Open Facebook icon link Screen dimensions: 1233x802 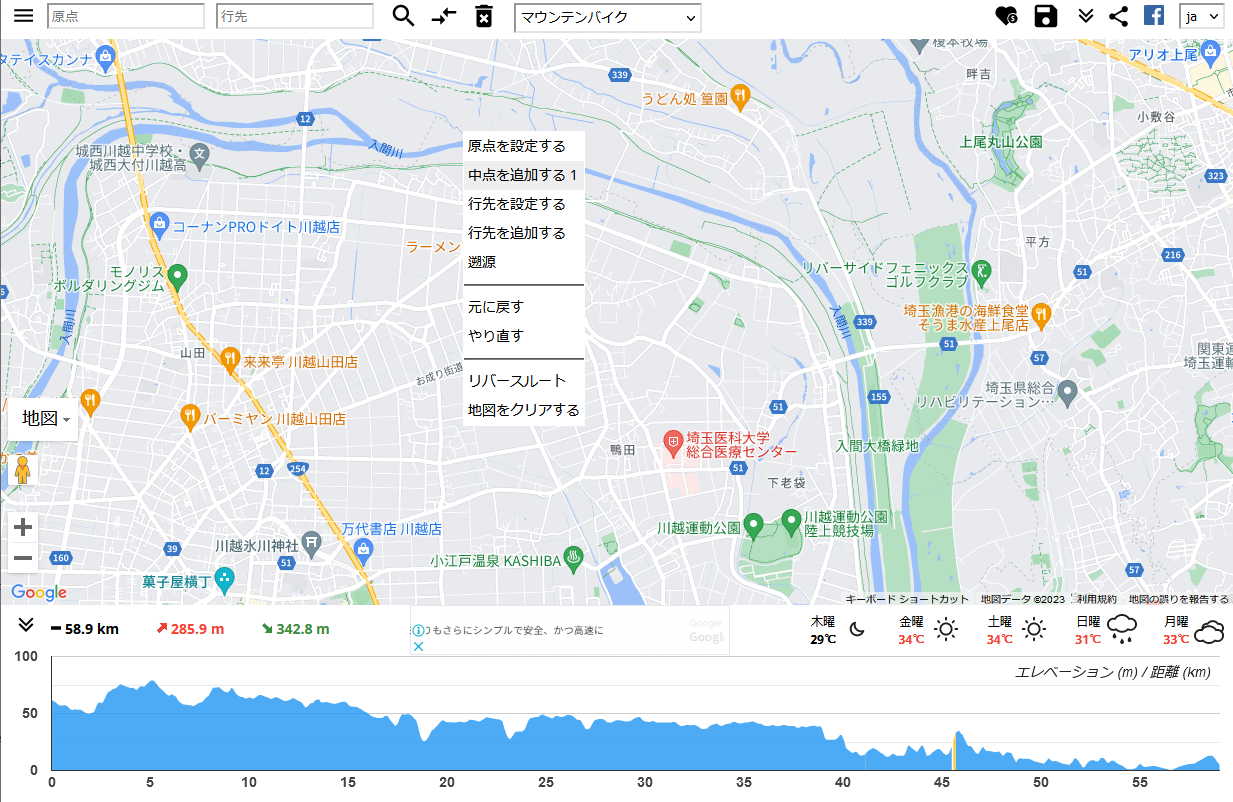(x=1154, y=16)
